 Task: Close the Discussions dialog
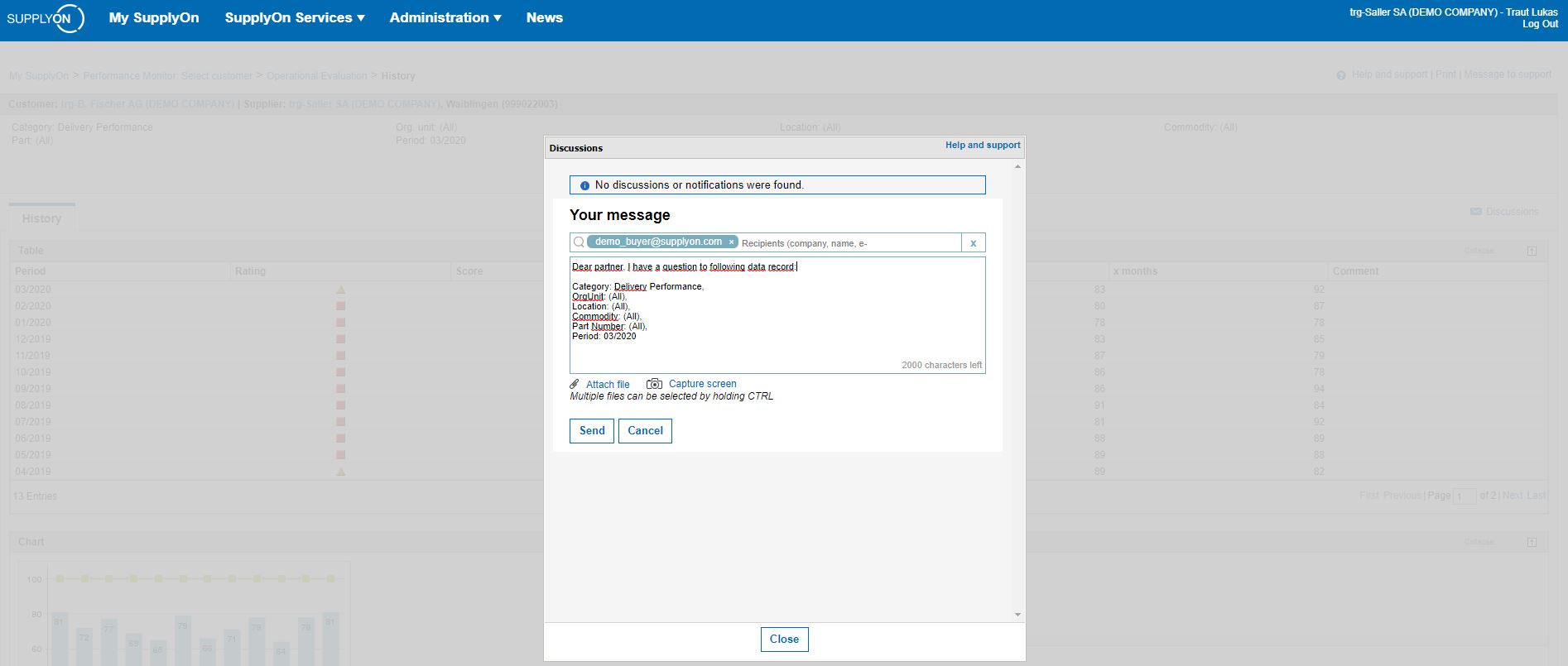[x=784, y=640]
